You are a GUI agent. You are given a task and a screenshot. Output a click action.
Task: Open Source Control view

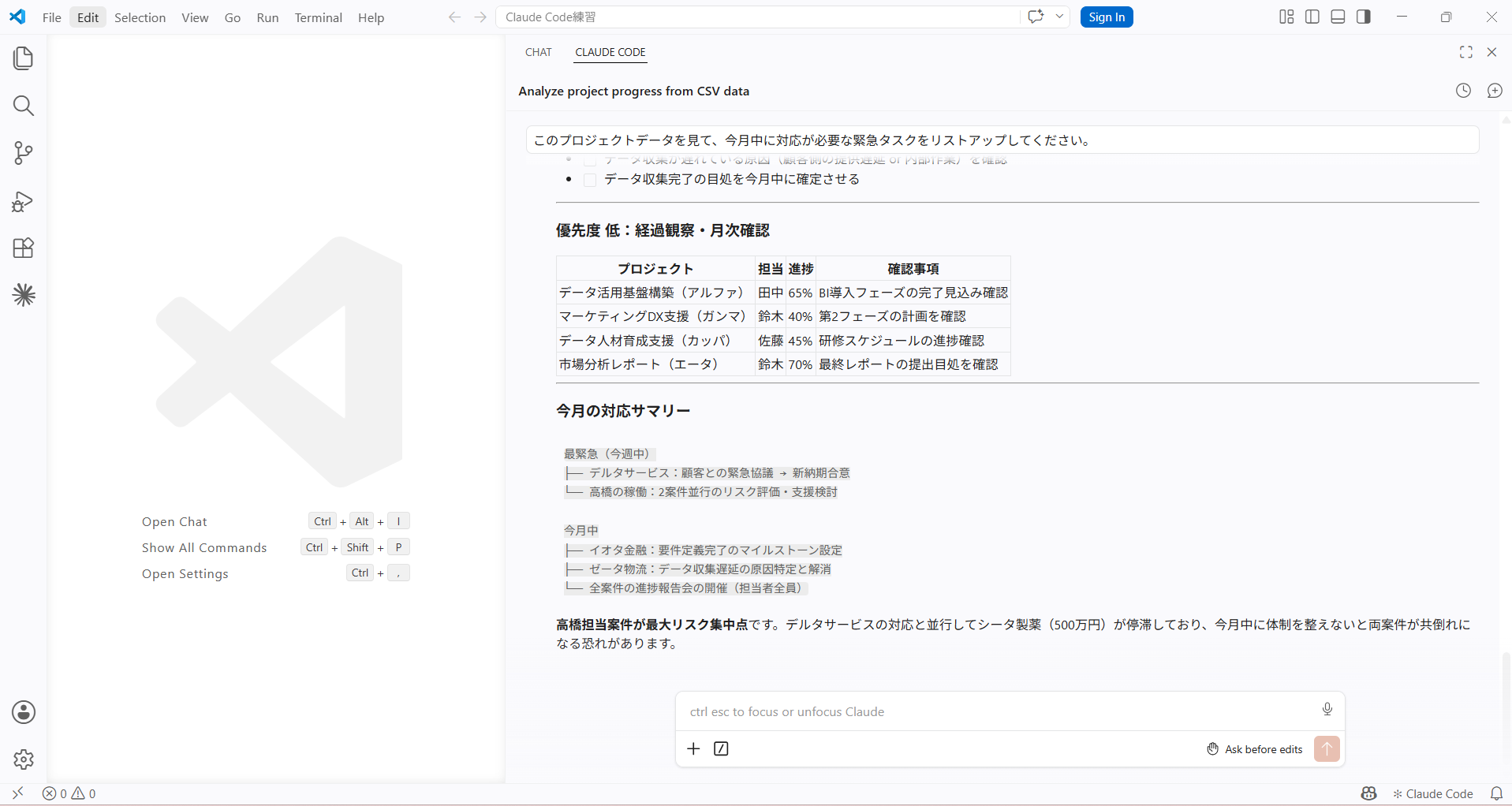click(x=24, y=153)
